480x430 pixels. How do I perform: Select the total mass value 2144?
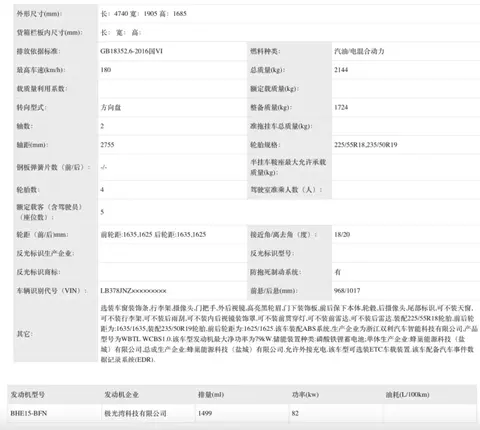click(x=341, y=70)
